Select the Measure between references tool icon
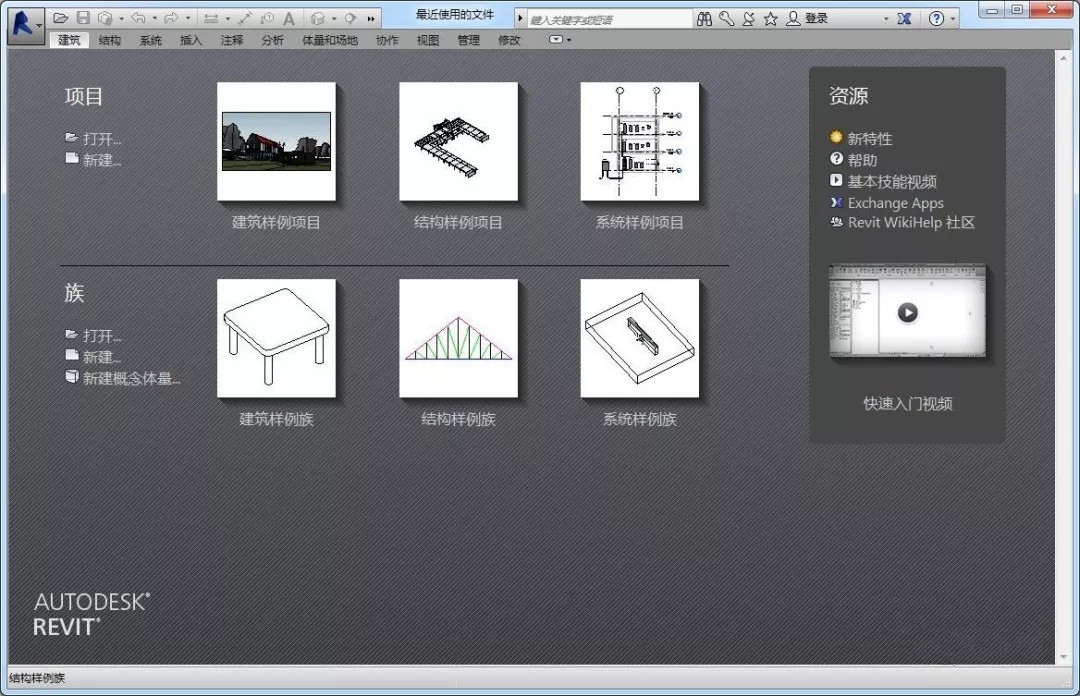Viewport: 1080px width, 696px height. pos(211,18)
